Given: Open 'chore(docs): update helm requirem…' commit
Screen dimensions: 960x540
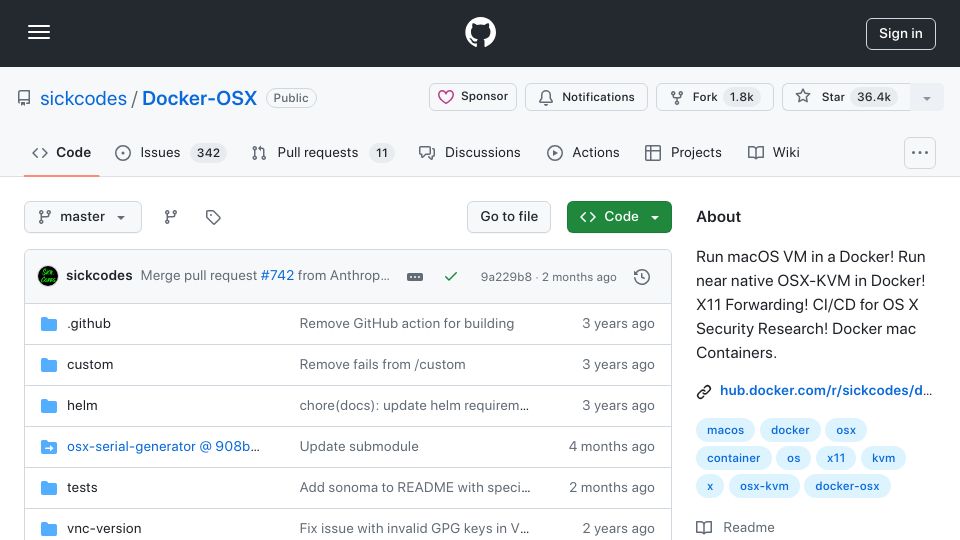Looking at the screenshot, I should pyautogui.click(x=414, y=405).
